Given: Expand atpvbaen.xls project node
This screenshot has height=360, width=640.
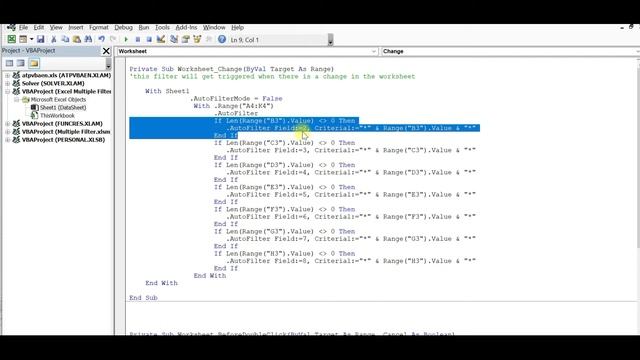Looking at the screenshot, I should (x=7, y=76).
